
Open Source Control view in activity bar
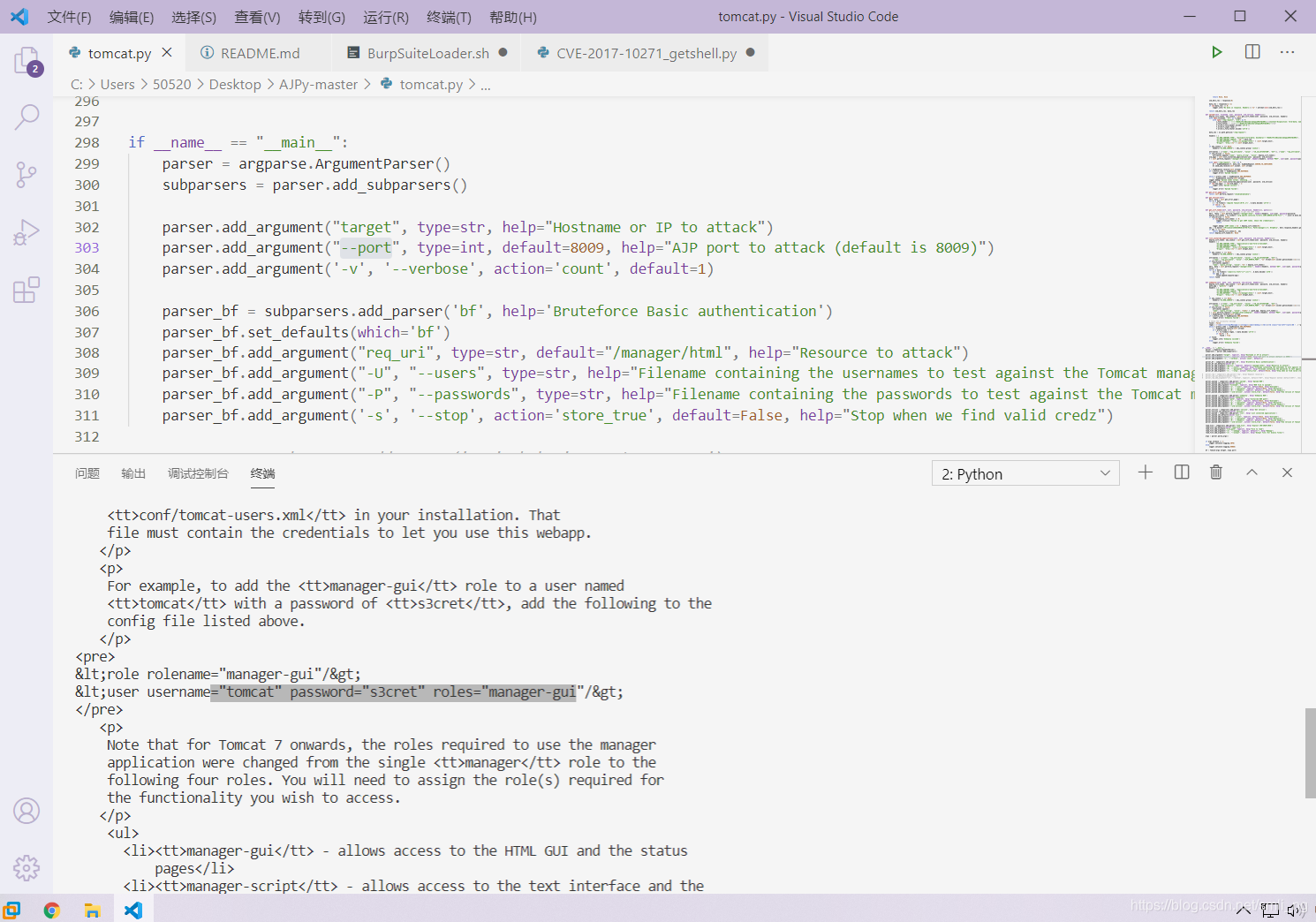tap(26, 175)
